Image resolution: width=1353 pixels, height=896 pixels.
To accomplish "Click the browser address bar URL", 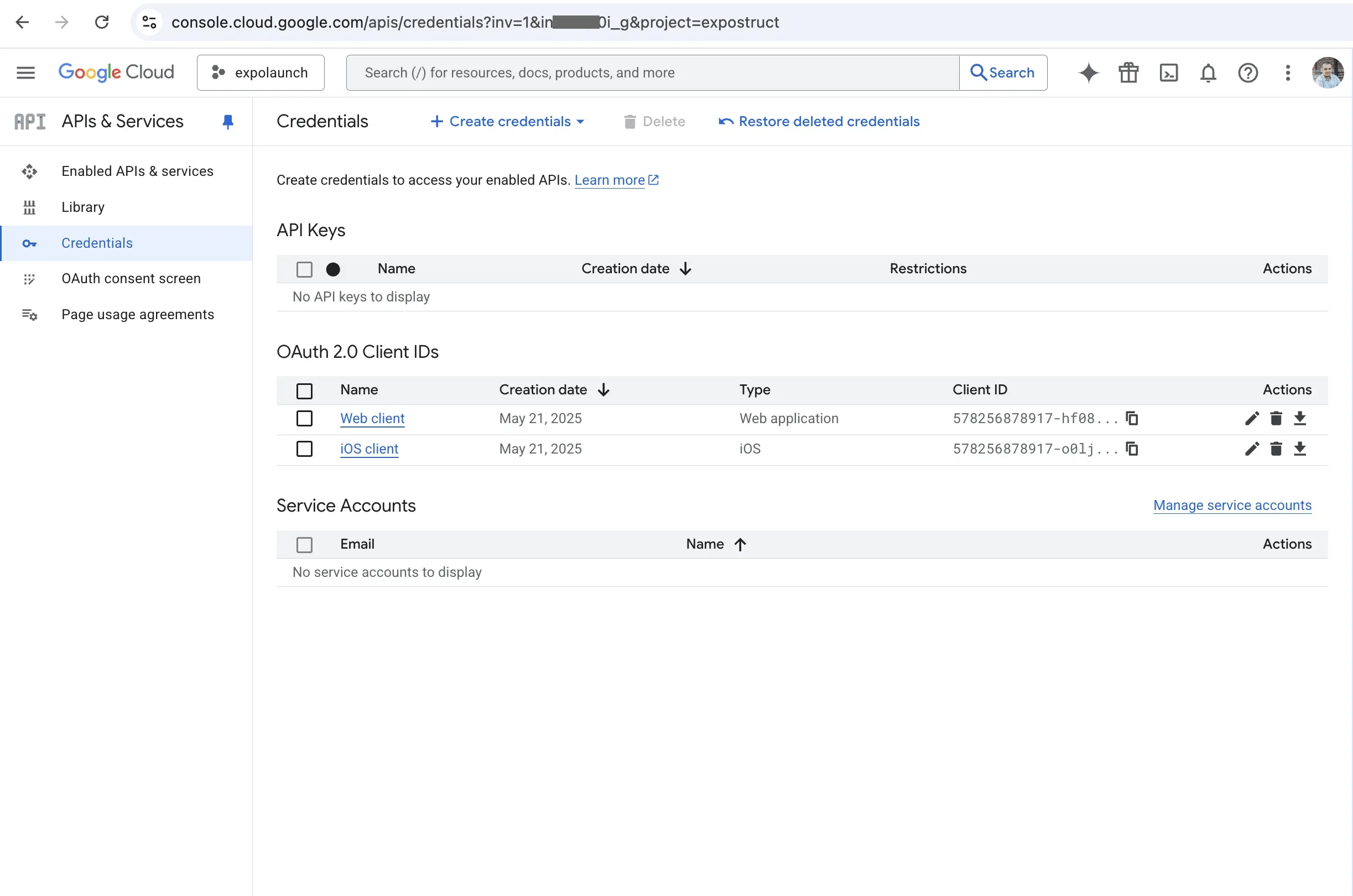I will pyautogui.click(x=475, y=22).
